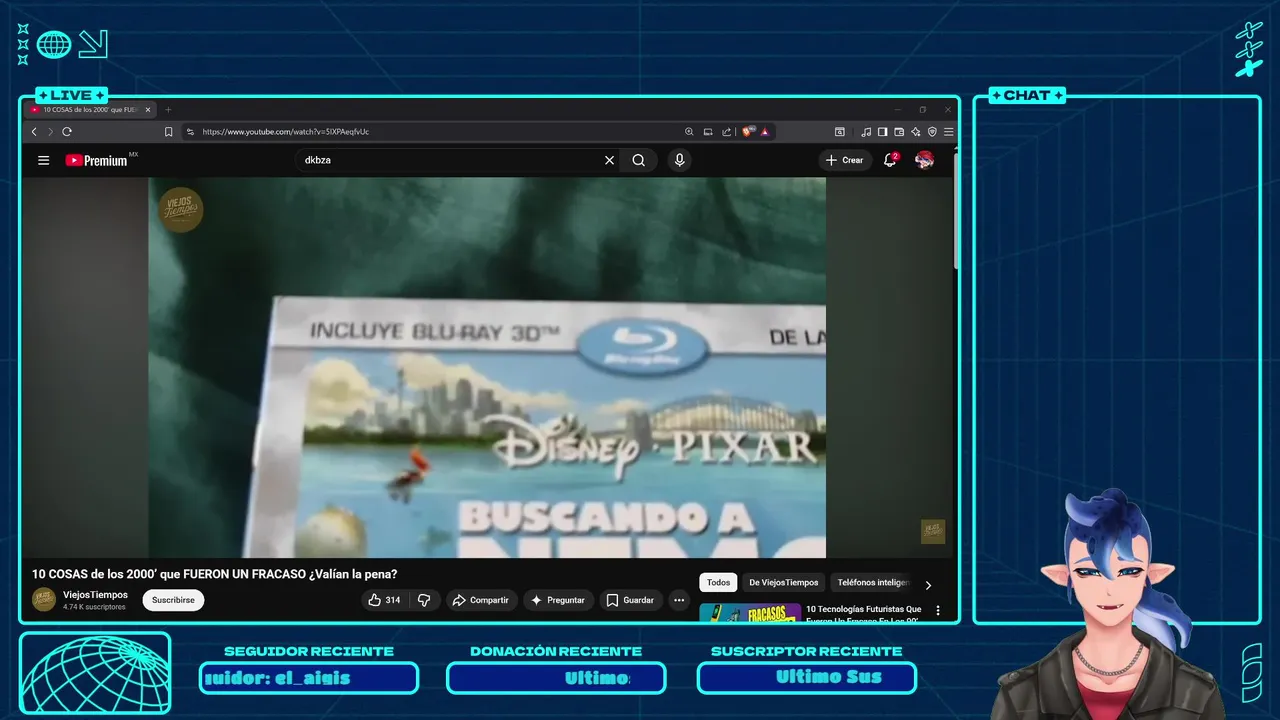The height and width of the screenshot is (720, 1280).
Task: Open more actions ellipsis under video
Action: (679, 600)
